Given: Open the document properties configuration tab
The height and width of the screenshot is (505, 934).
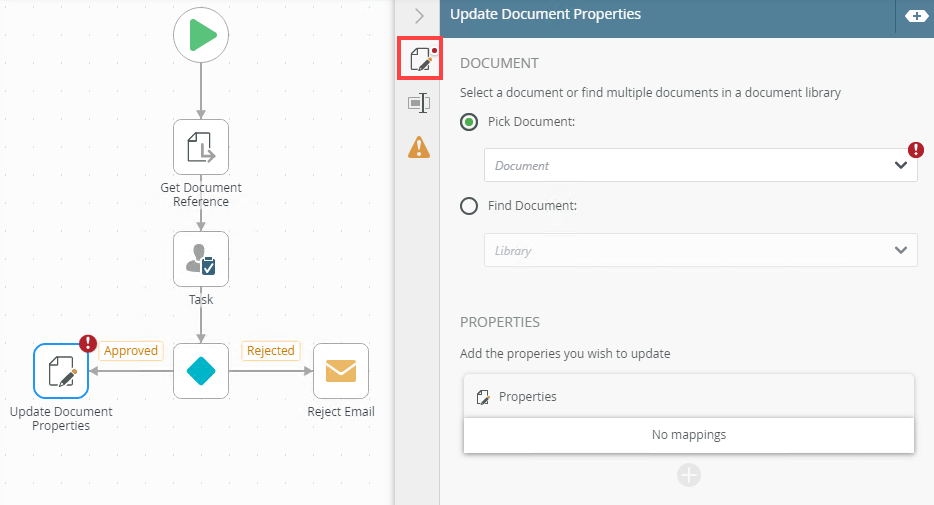Looking at the screenshot, I should [420, 59].
